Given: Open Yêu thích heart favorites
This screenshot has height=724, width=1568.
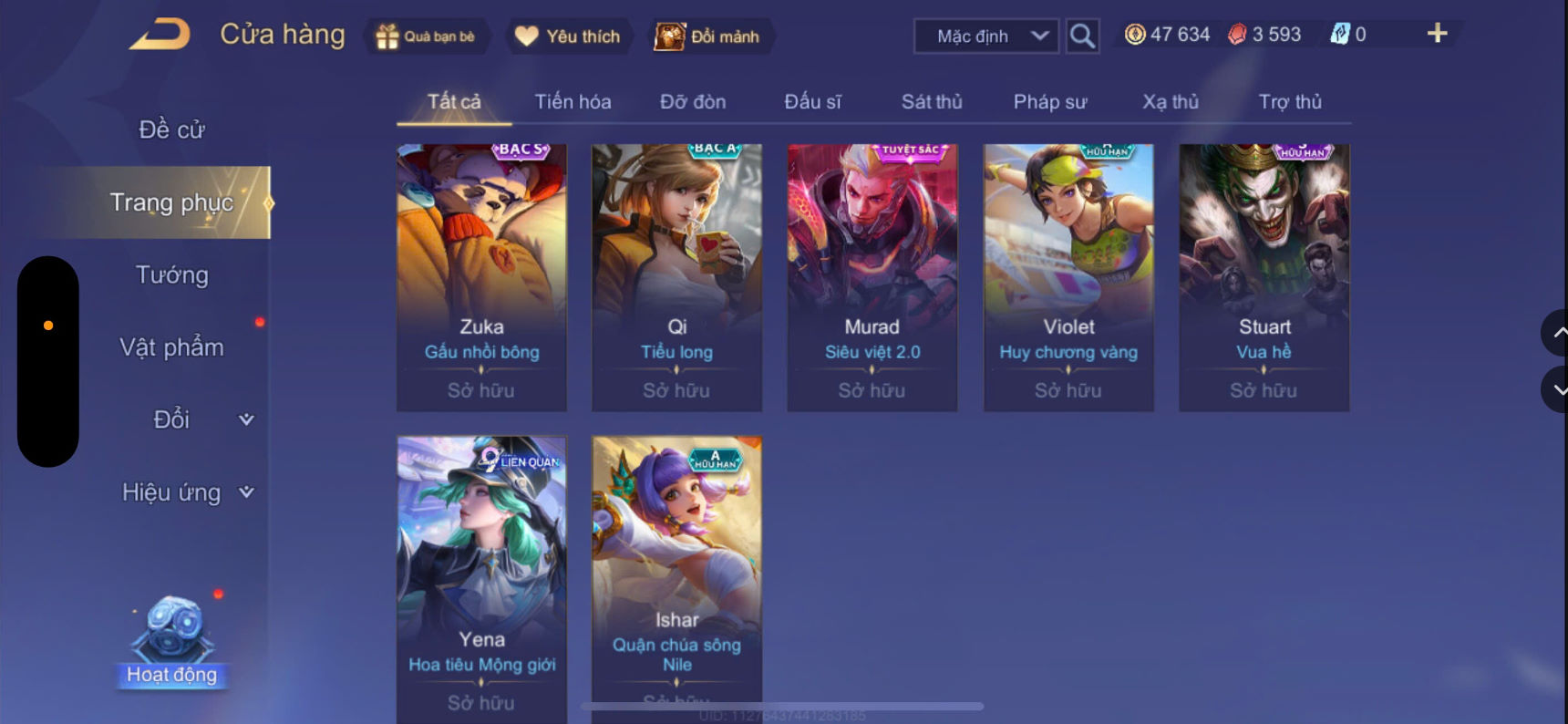Looking at the screenshot, I should pos(526,36).
